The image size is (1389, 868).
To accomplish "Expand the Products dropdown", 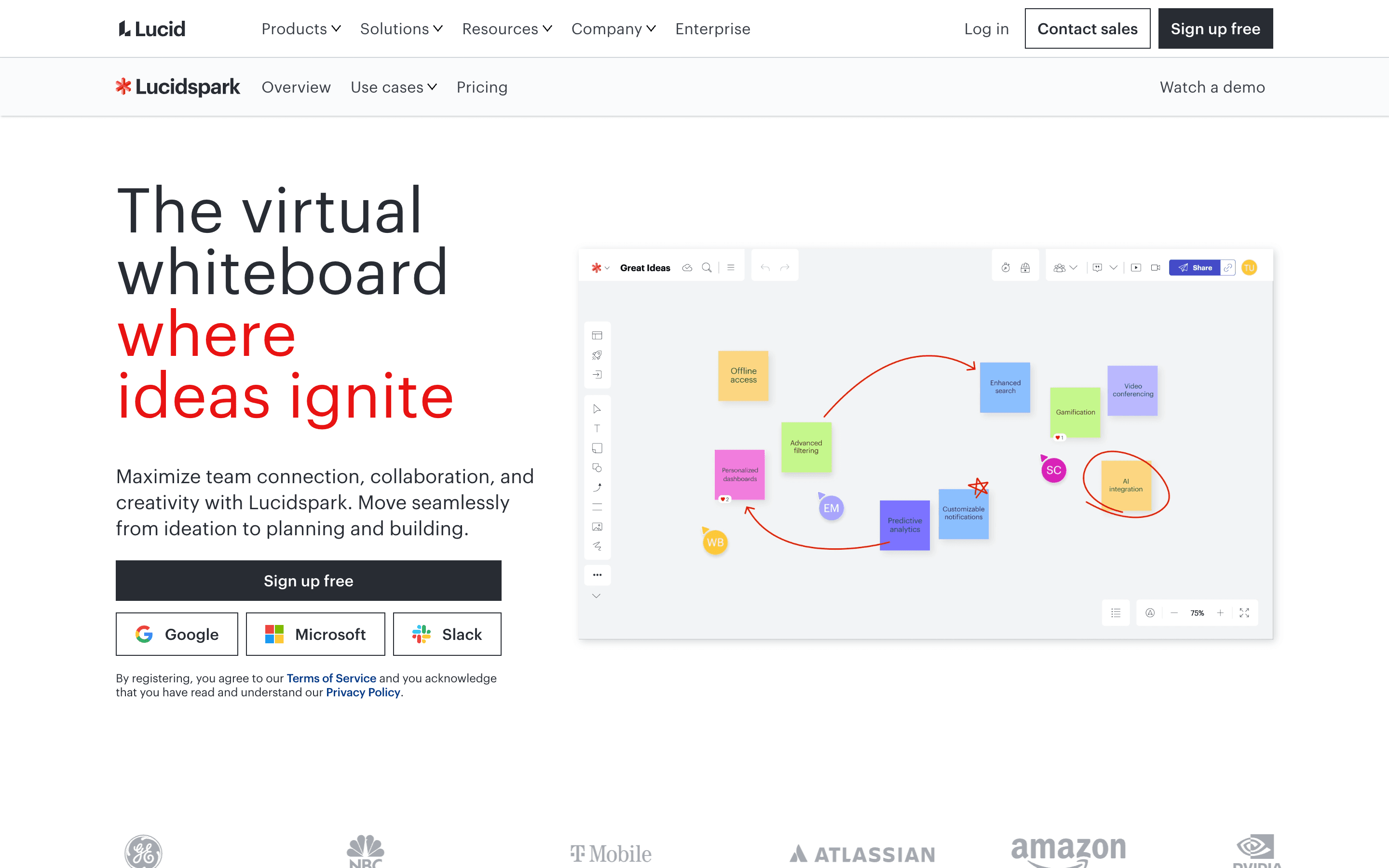I will coord(301,29).
